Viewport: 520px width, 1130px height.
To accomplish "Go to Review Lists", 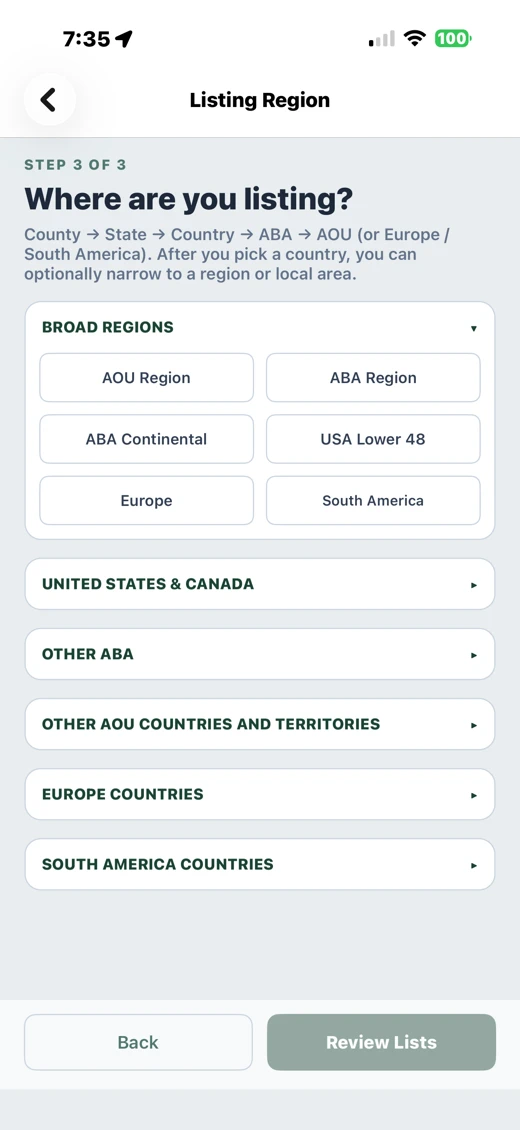I will [x=381, y=1042].
